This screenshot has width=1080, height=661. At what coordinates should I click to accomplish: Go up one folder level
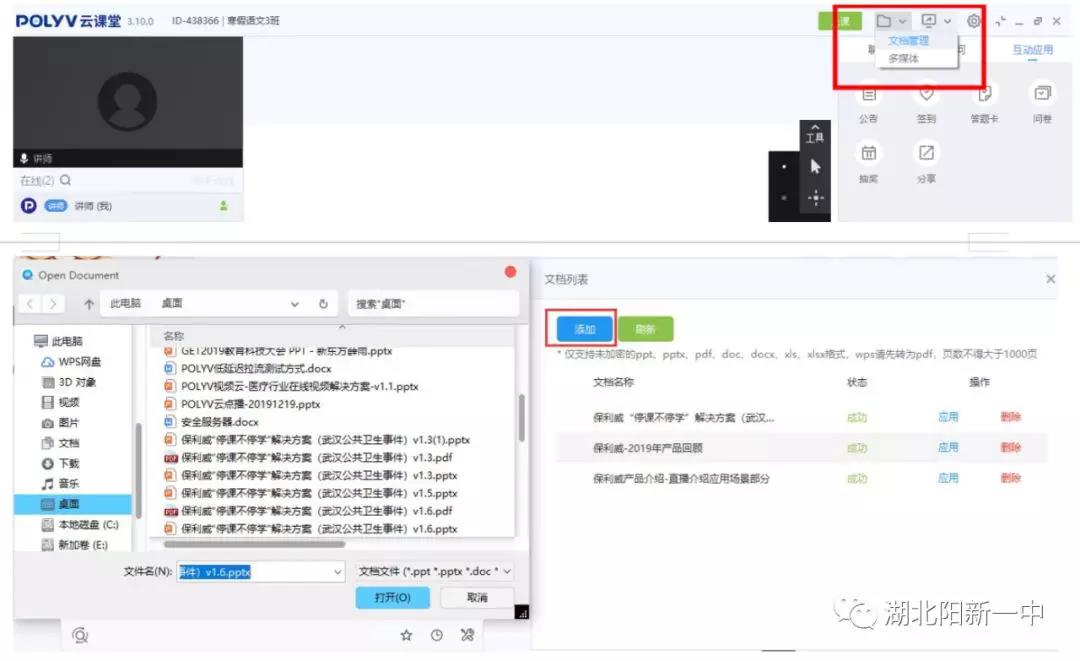89,304
